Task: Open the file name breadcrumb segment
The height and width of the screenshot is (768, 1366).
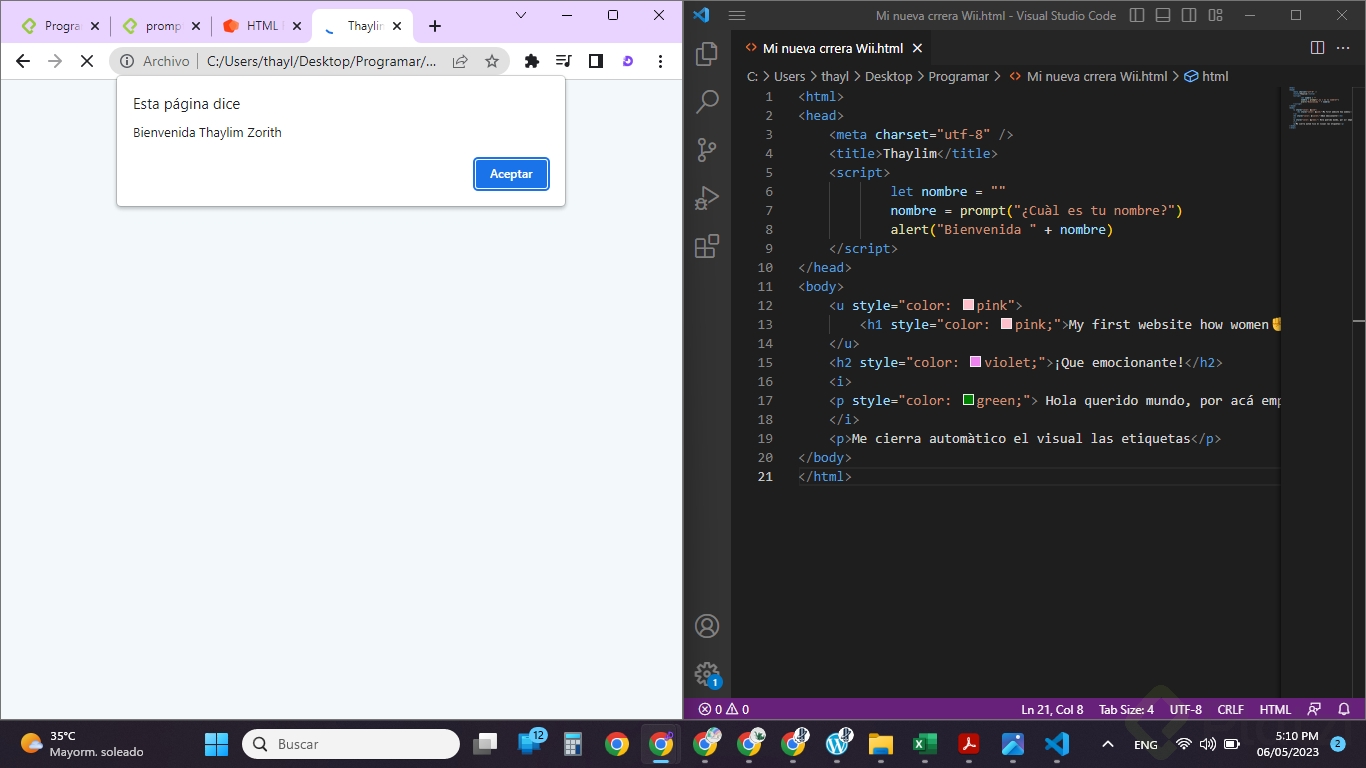Action: point(1088,76)
